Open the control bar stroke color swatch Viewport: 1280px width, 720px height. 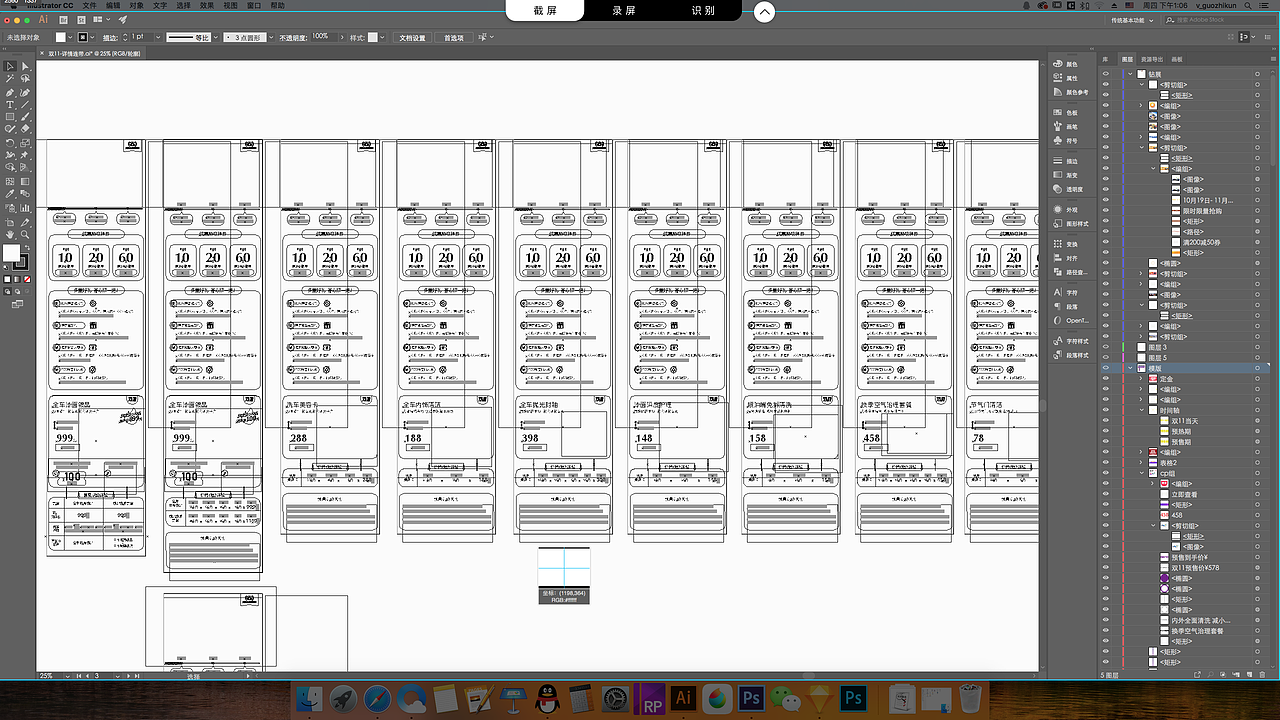pos(84,38)
